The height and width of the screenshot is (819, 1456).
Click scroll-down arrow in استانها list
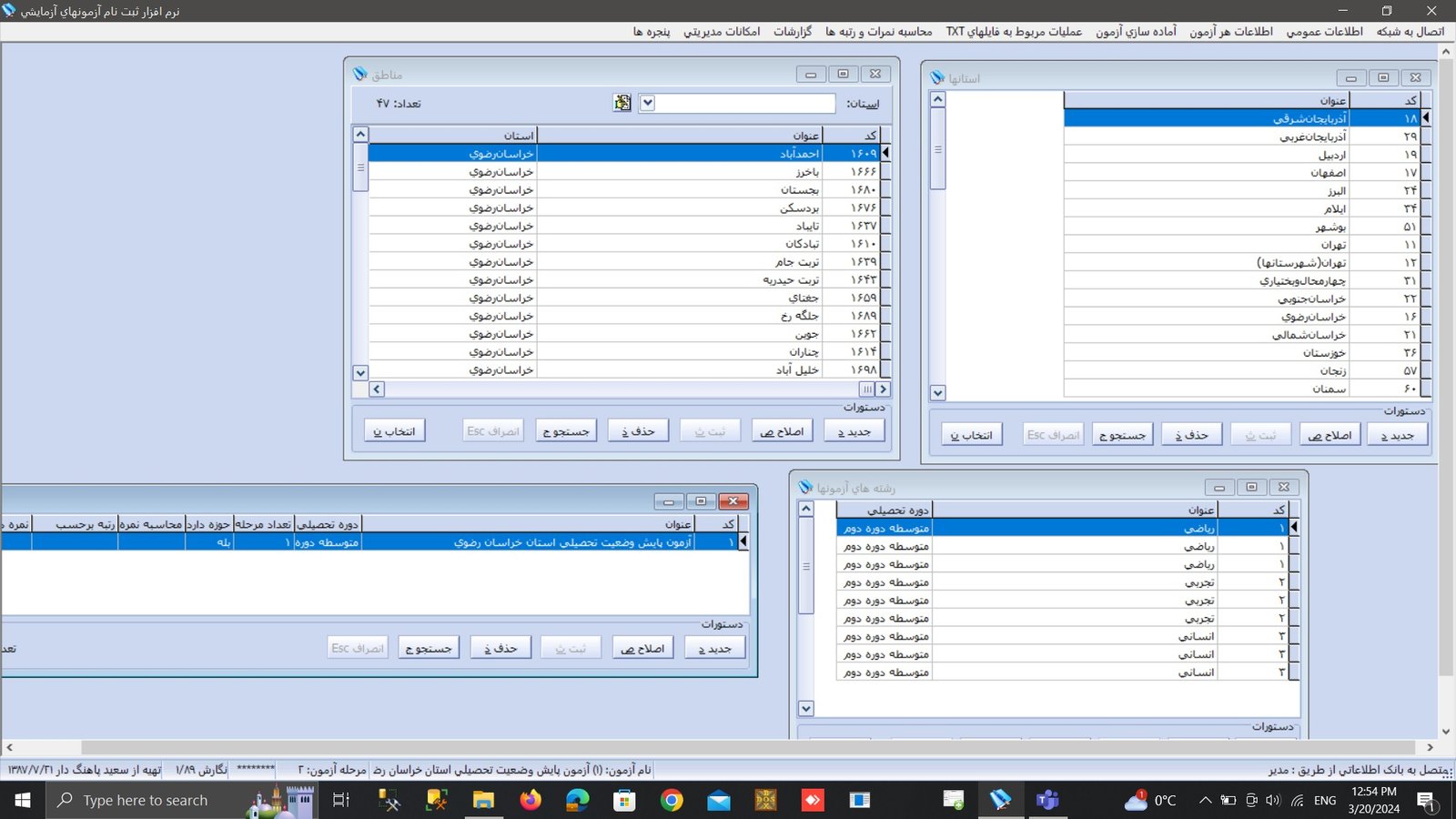tap(938, 393)
